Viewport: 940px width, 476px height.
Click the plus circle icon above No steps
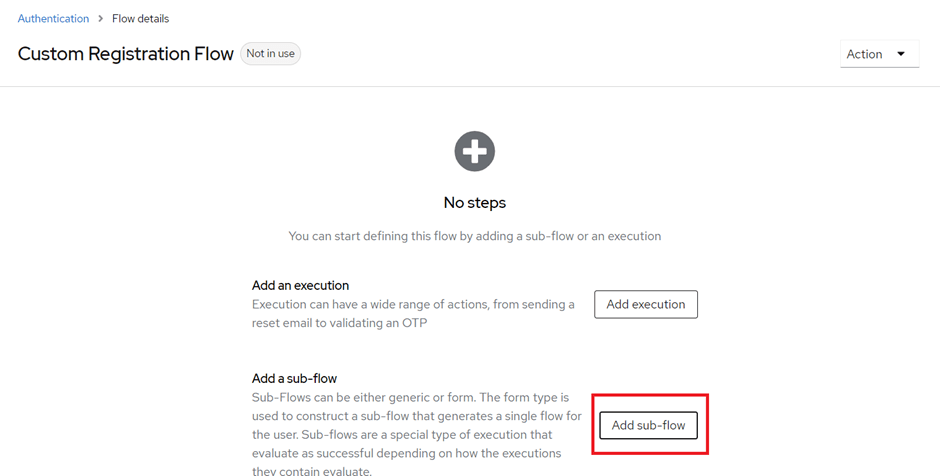(x=474, y=151)
